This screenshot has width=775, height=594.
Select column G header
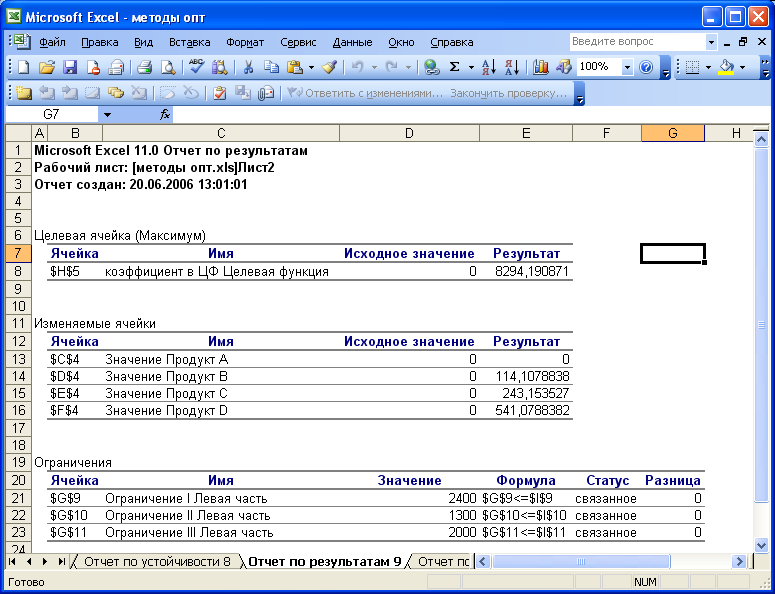pyautogui.click(x=673, y=133)
